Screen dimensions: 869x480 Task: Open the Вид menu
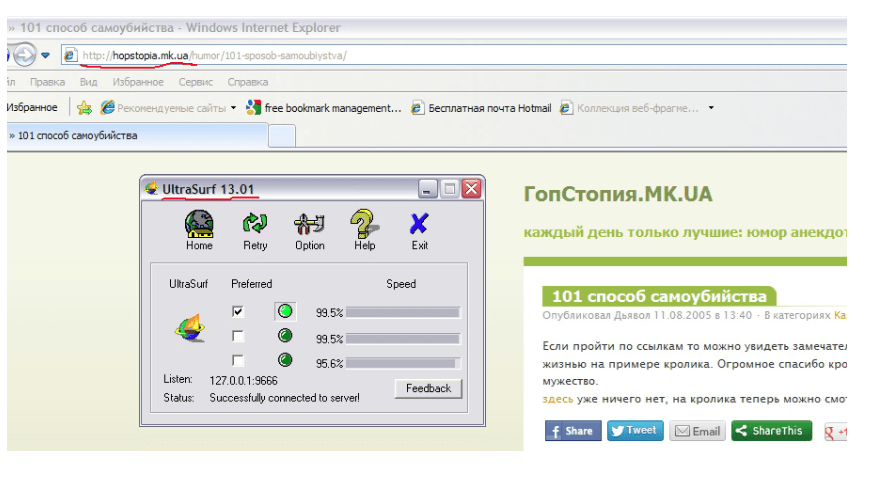coord(88,82)
